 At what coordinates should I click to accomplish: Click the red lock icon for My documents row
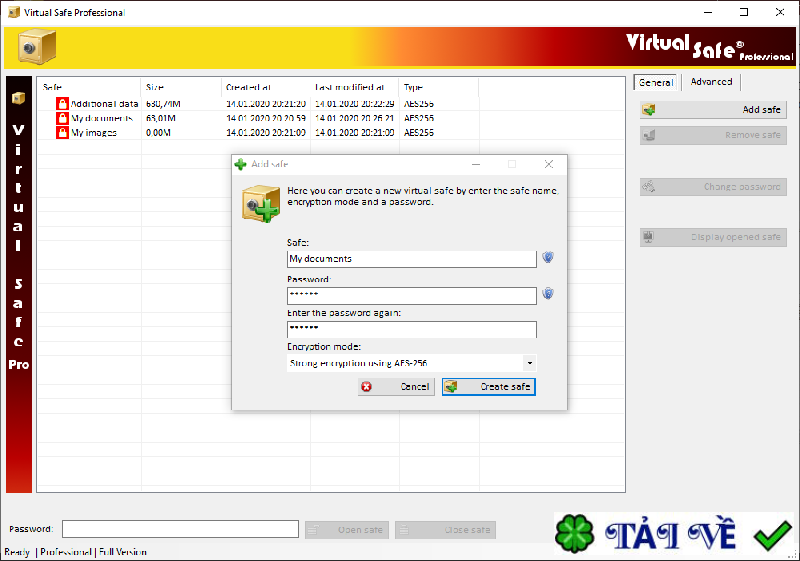(62, 118)
